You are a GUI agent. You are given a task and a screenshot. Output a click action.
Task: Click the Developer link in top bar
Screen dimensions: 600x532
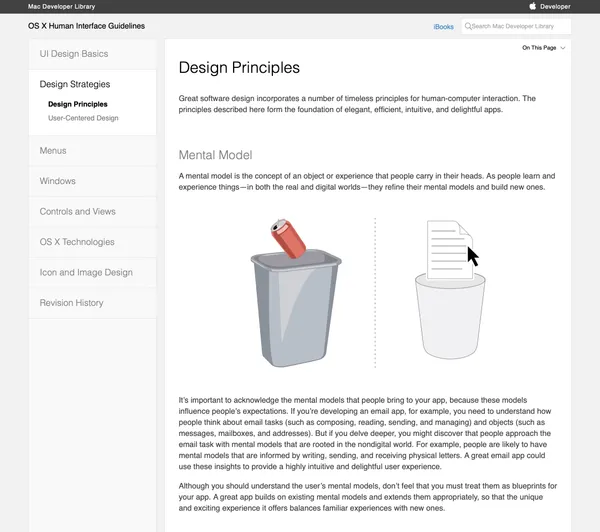click(x=555, y=6)
